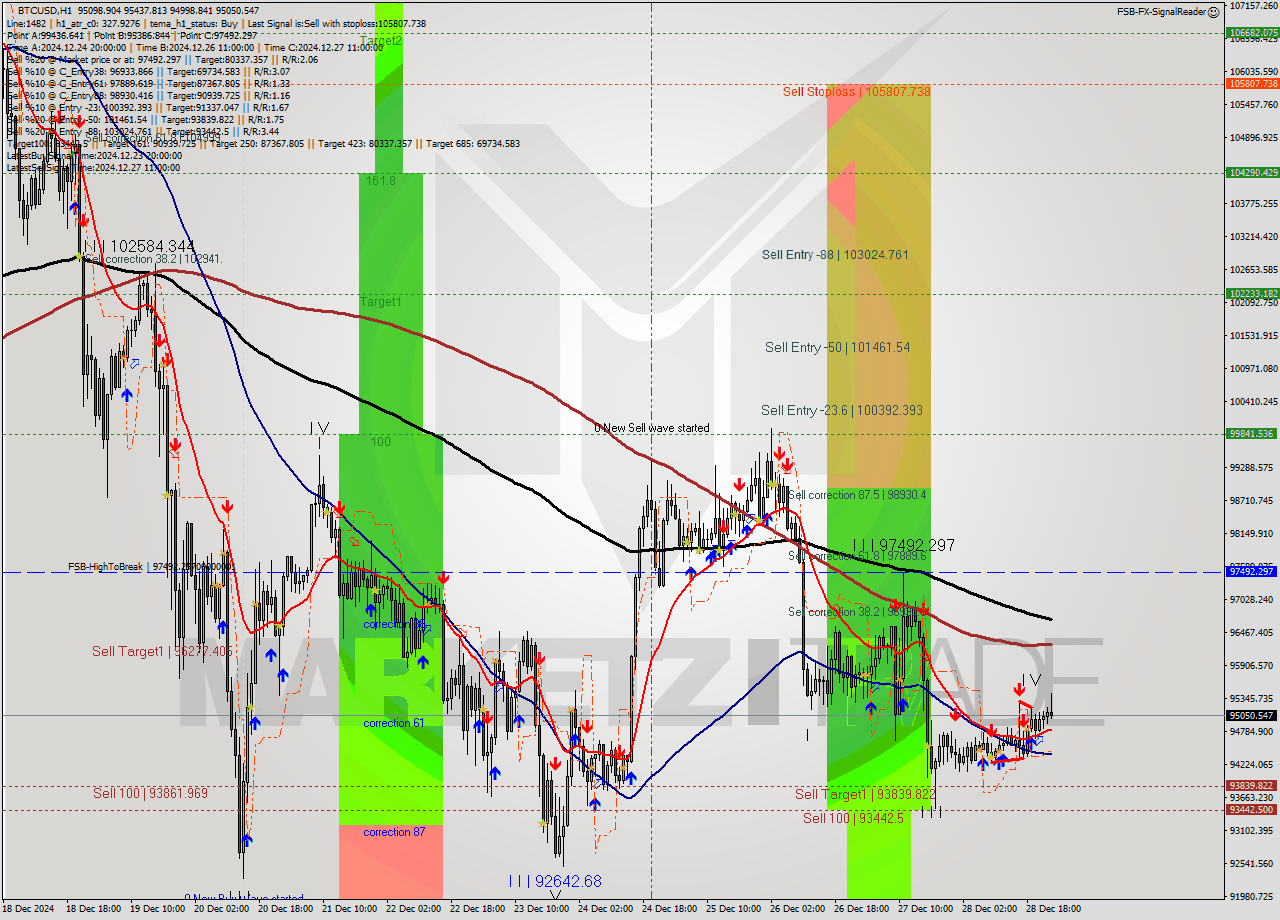
Task: Click the BTCUSD,H1 symbol title
Action: 45,10
